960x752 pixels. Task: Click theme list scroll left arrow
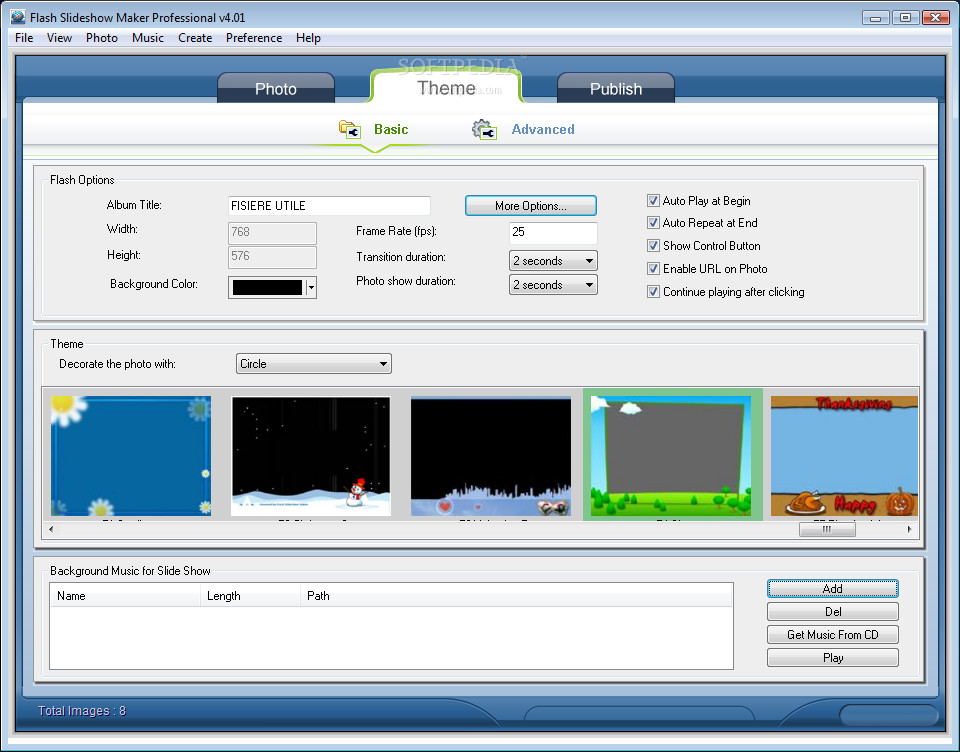click(x=51, y=529)
